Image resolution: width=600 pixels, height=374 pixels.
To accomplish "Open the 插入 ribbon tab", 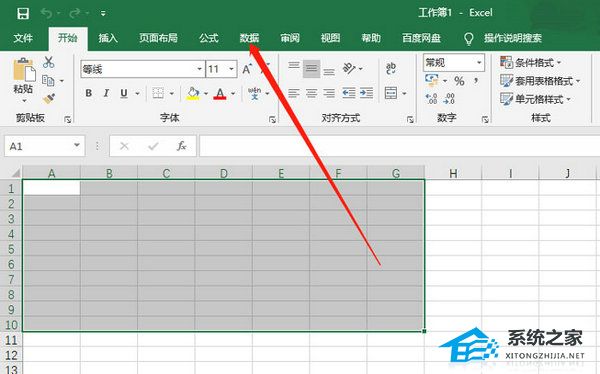I will pos(108,38).
